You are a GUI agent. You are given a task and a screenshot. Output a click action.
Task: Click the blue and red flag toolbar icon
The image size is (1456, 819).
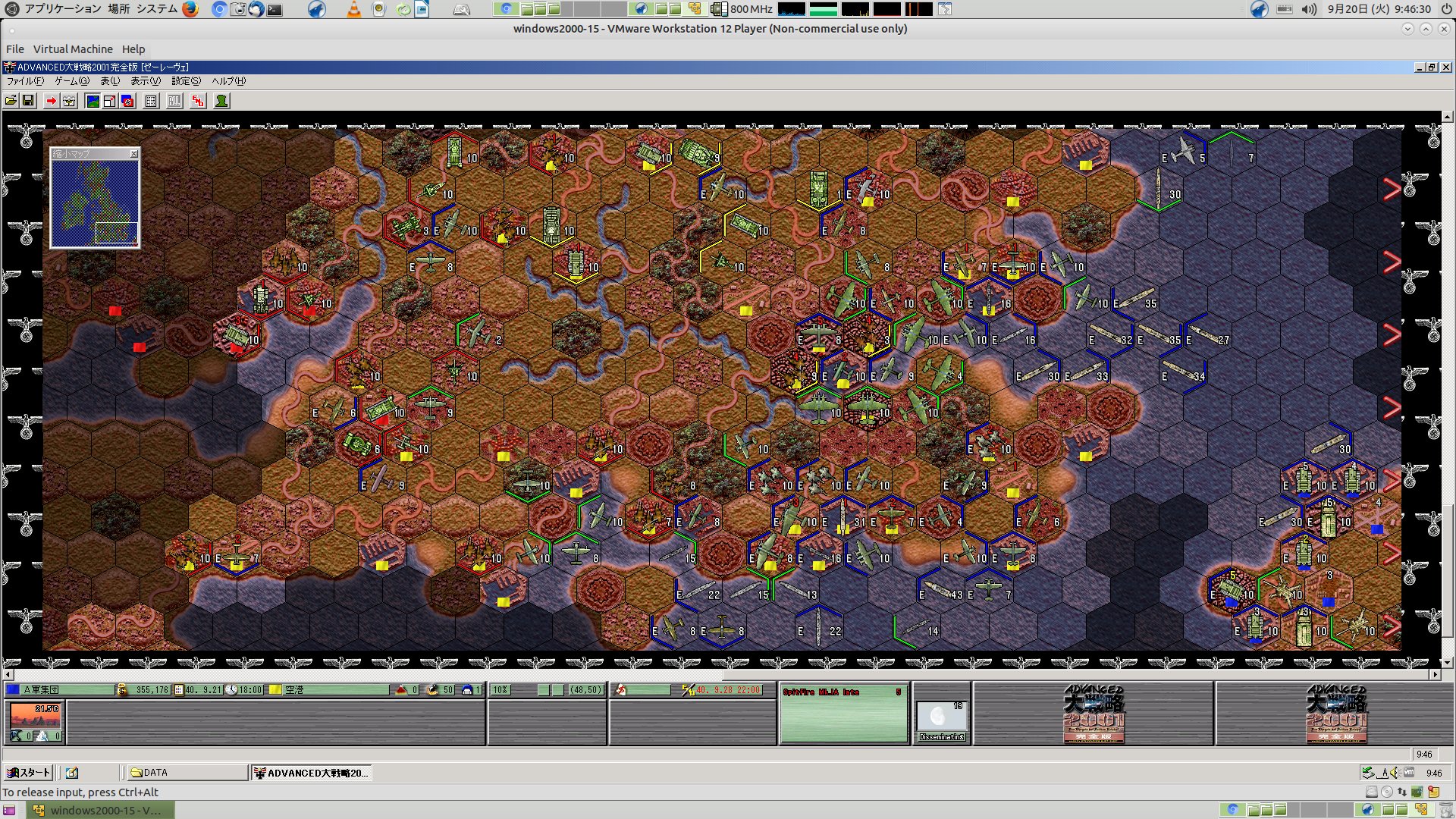coord(128,101)
